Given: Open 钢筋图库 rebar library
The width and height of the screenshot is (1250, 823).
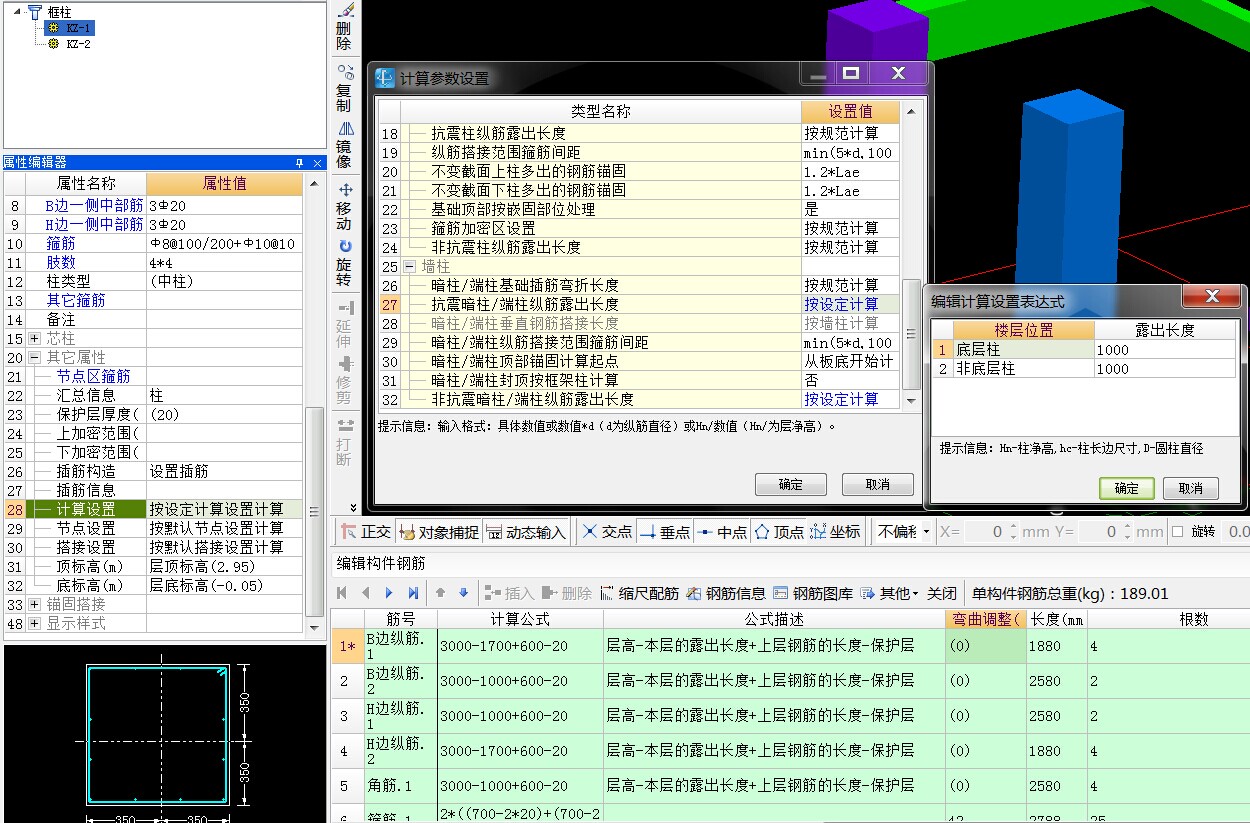Looking at the screenshot, I should pyautogui.click(x=813, y=593).
